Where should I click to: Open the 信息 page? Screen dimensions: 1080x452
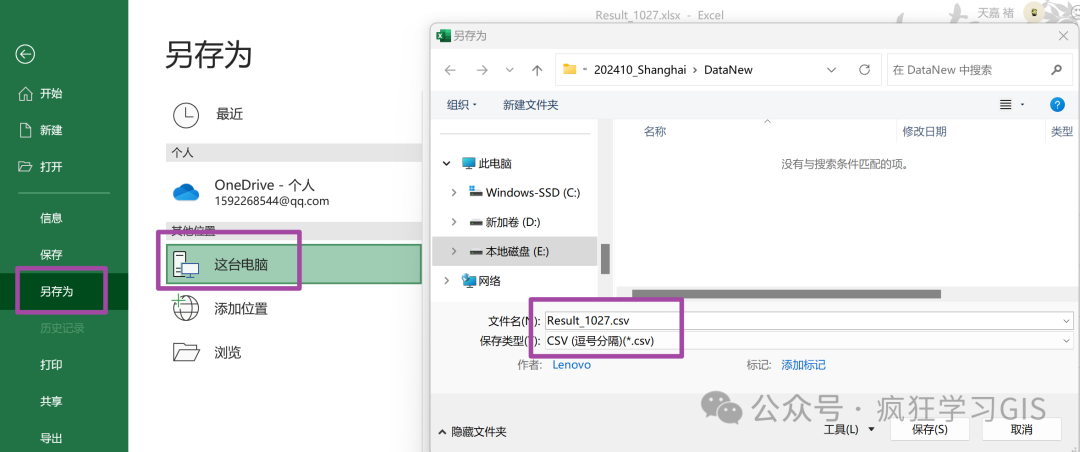pyautogui.click(x=51, y=218)
